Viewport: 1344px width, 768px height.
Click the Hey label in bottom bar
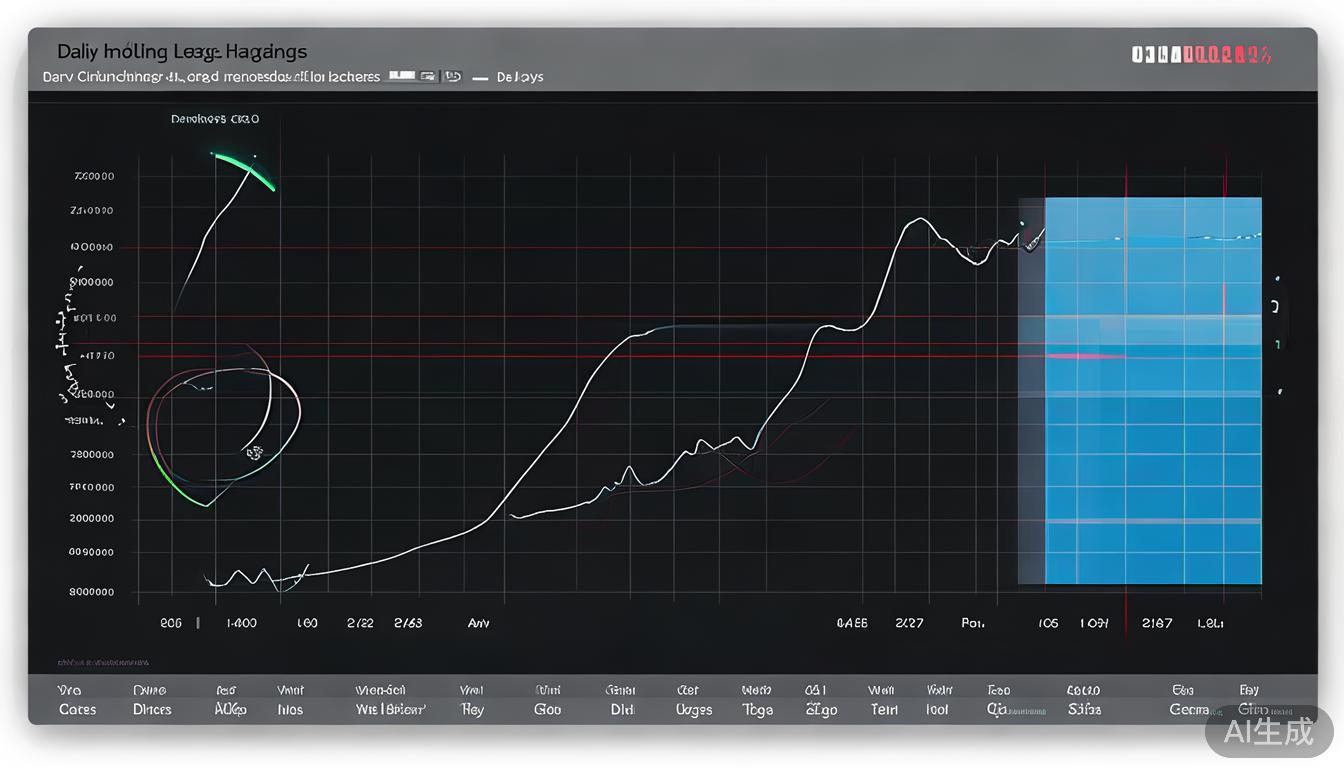click(472, 709)
